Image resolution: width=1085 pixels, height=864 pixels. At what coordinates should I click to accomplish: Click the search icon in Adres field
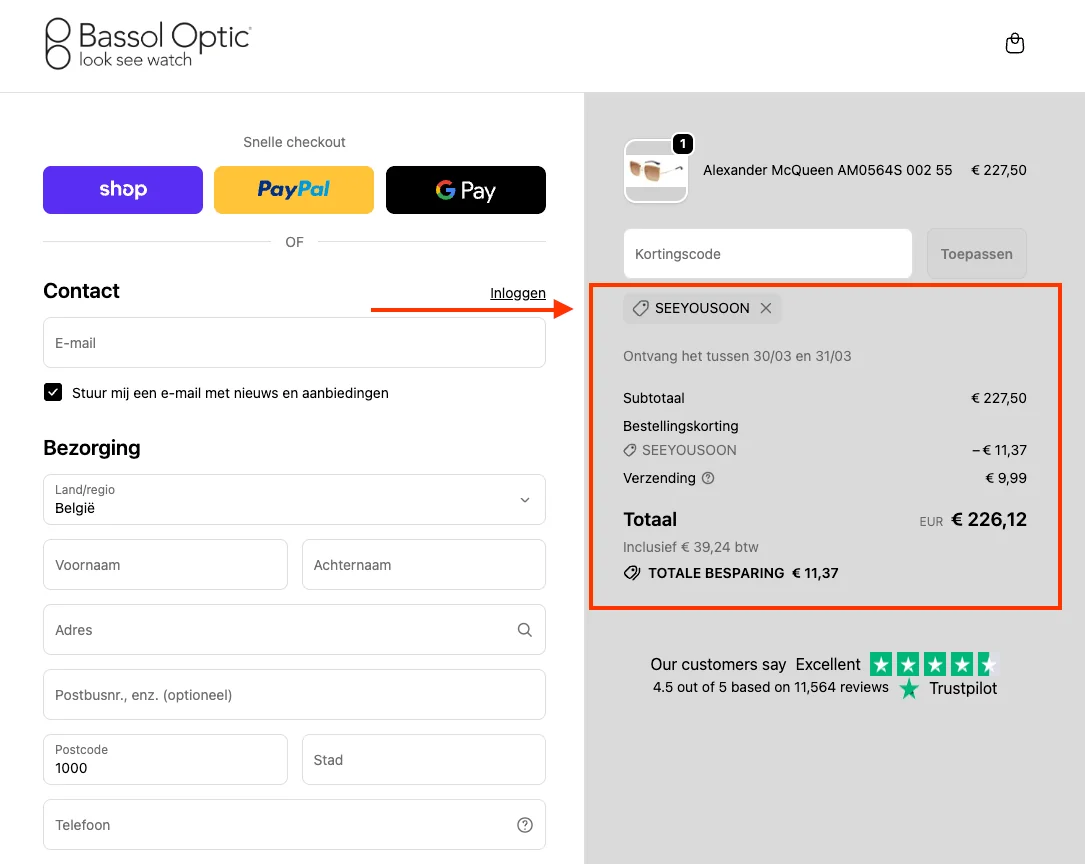525,630
